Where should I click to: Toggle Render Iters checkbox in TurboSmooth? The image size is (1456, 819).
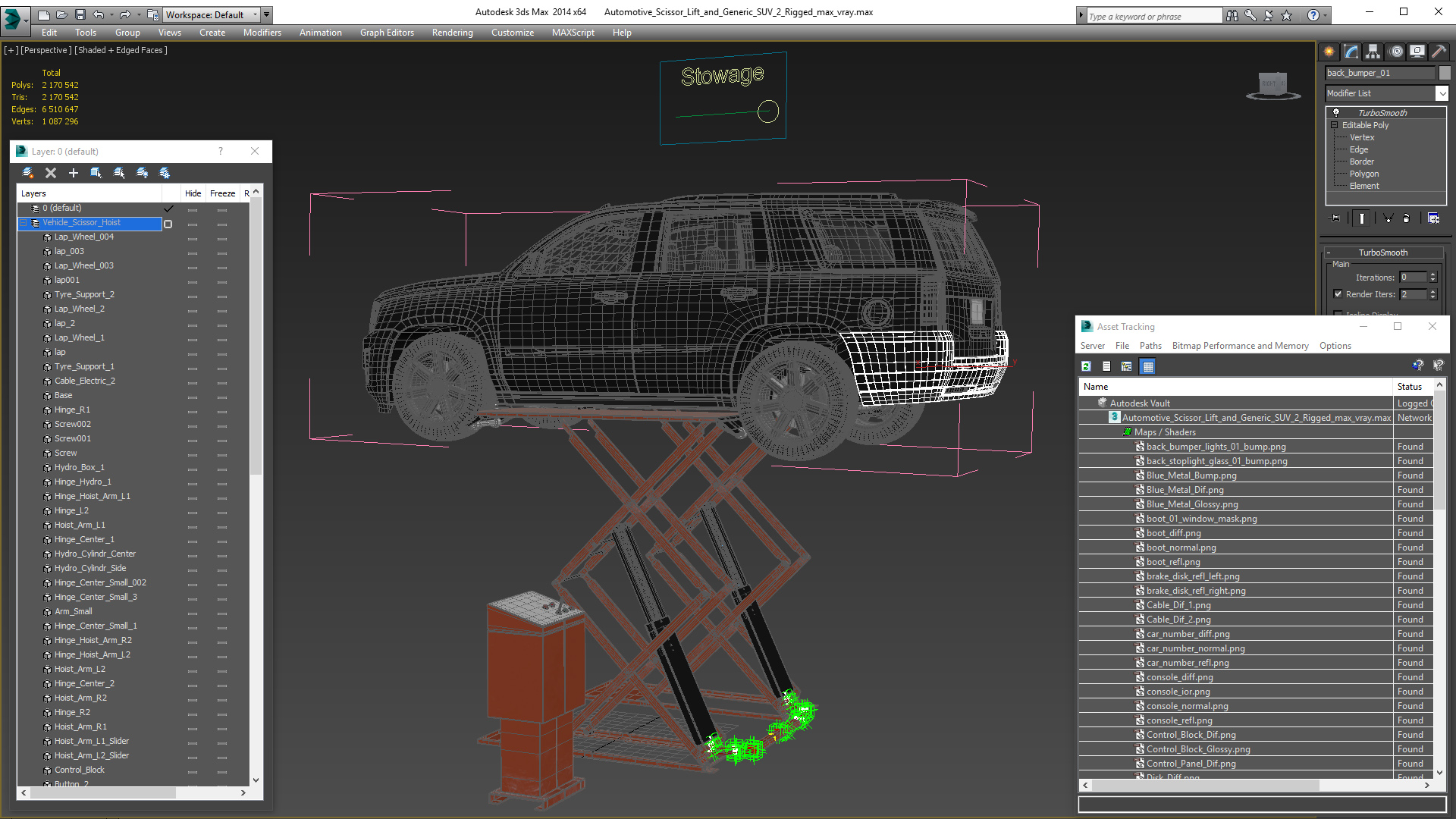pyautogui.click(x=1338, y=294)
